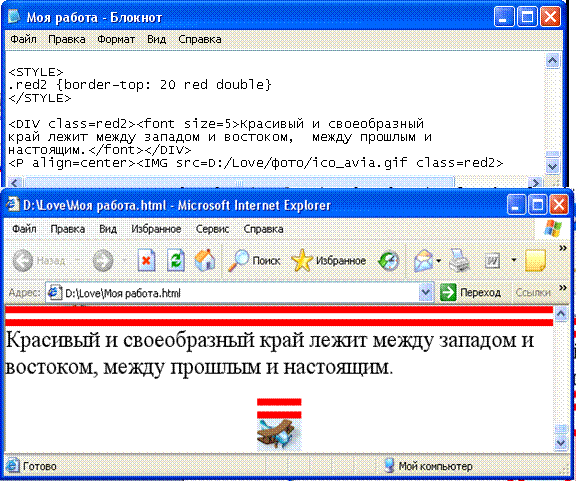Click the line '.red2 {border-top: 20 red double}'
Screen dimensions: 576x481
tap(140, 85)
